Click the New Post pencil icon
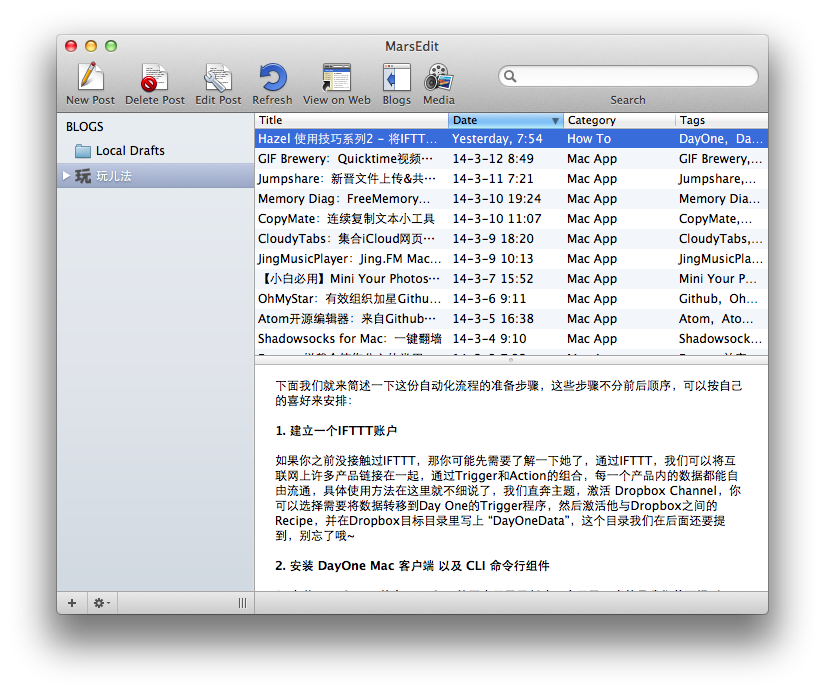 click(90, 76)
